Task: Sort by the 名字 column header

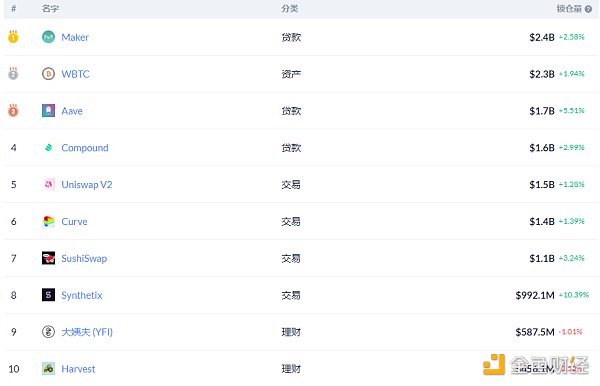Action: [x=50, y=8]
